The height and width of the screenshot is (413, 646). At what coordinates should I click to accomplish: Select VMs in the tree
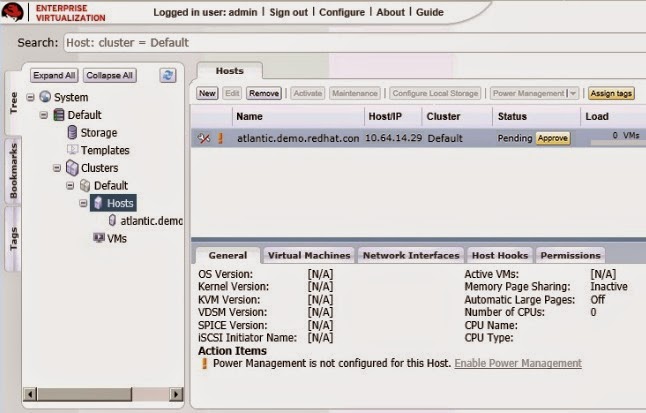coord(117,239)
